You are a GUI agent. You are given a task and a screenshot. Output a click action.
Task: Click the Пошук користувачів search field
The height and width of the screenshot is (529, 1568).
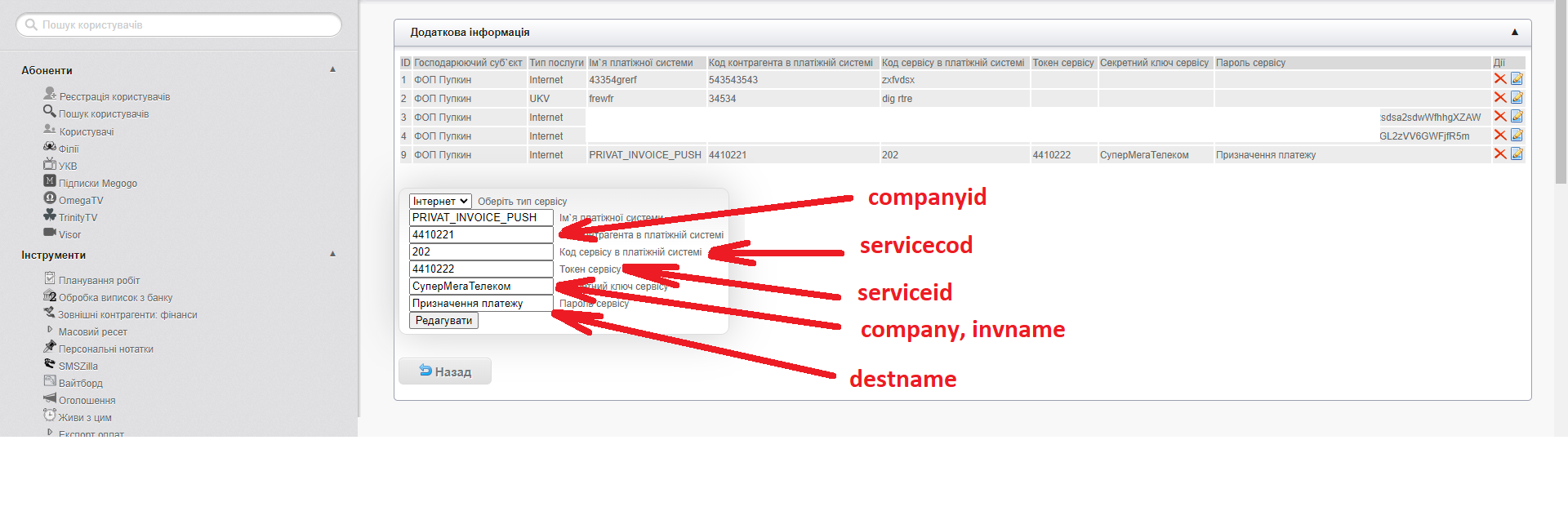tap(180, 25)
